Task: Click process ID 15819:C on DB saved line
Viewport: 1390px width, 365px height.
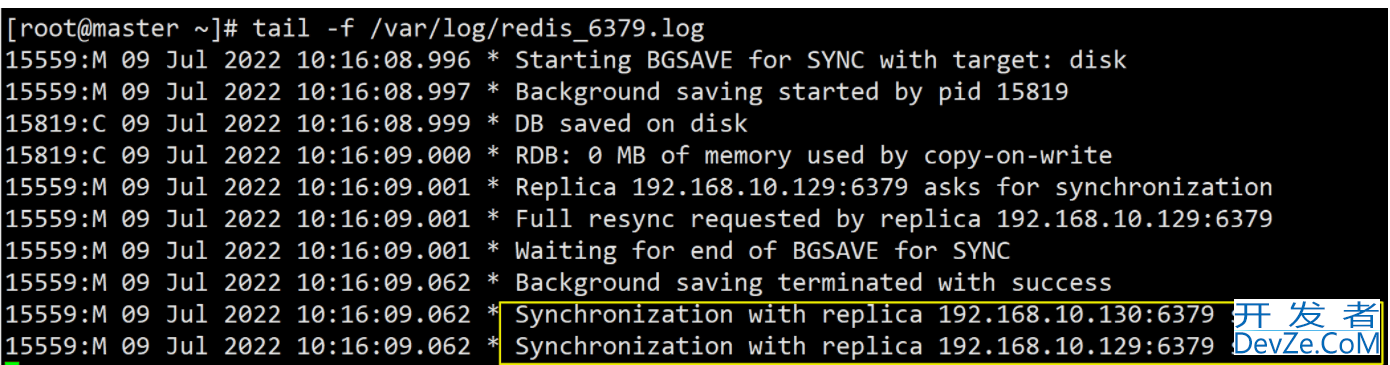Action: point(55,124)
